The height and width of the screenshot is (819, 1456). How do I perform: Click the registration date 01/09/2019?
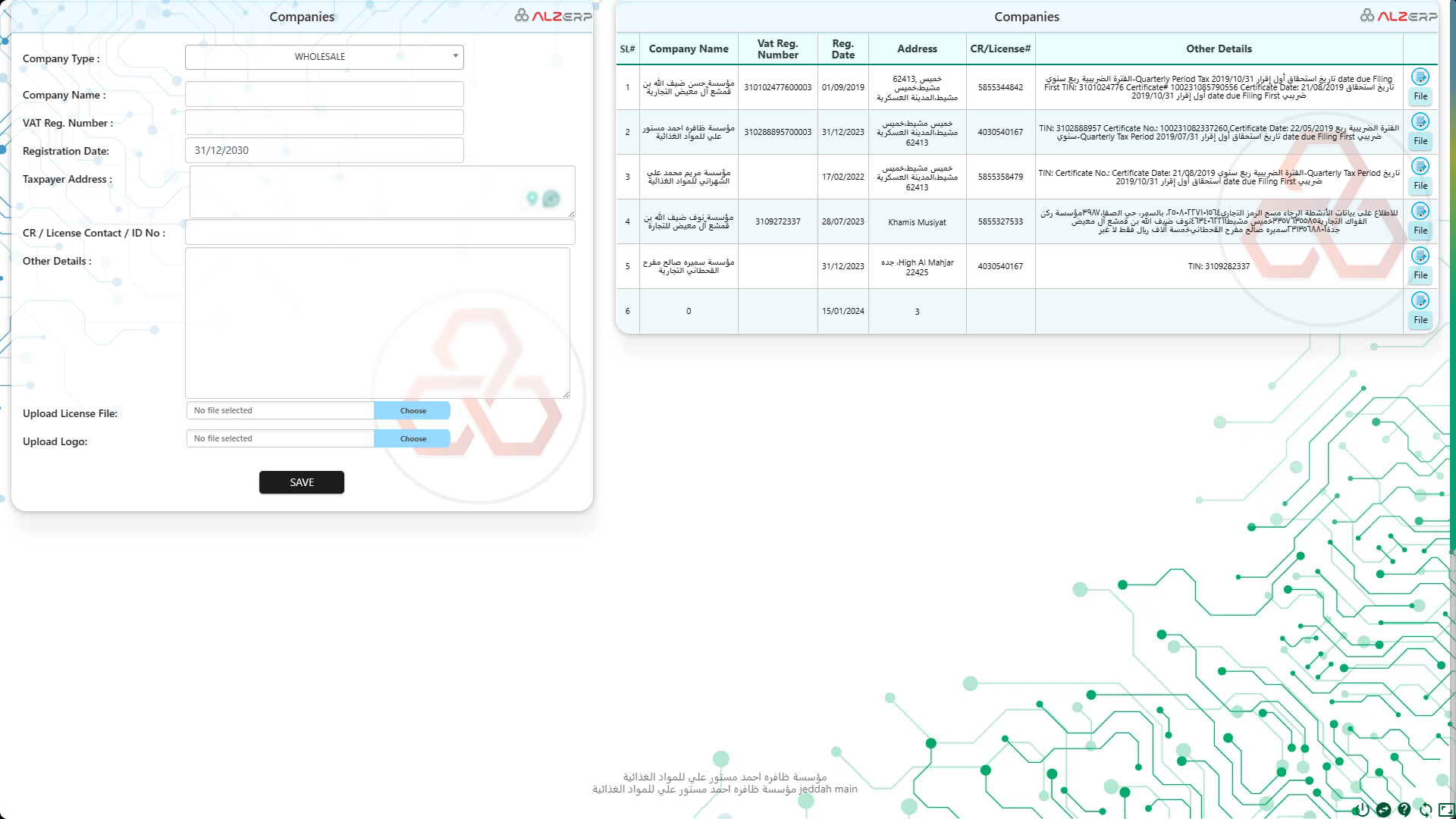[843, 87]
